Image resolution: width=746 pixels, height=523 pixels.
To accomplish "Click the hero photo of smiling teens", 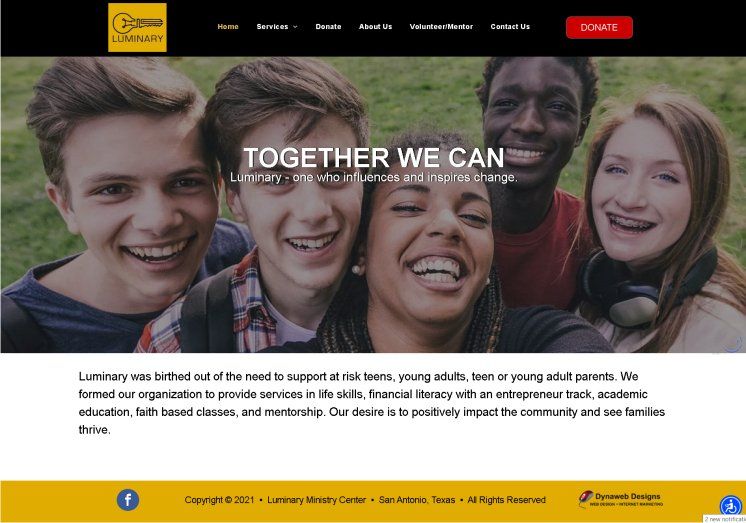I will 373,205.
